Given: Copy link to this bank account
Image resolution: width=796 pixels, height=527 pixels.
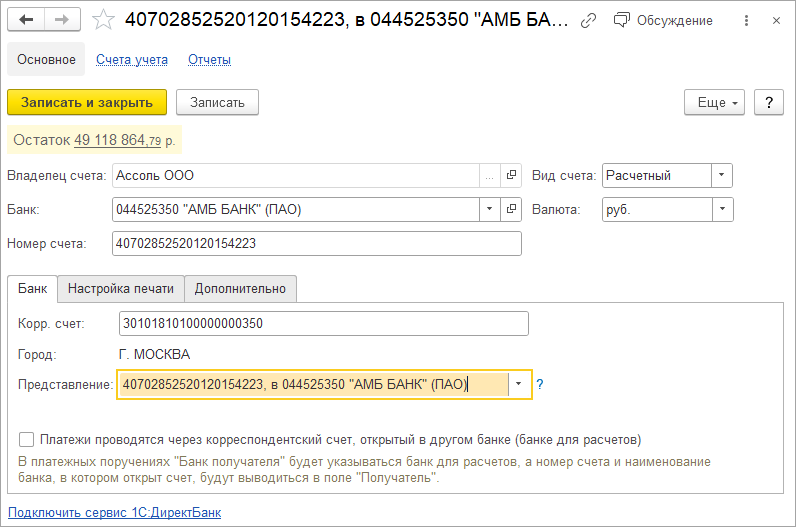Looking at the screenshot, I should pyautogui.click(x=588, y=20).
